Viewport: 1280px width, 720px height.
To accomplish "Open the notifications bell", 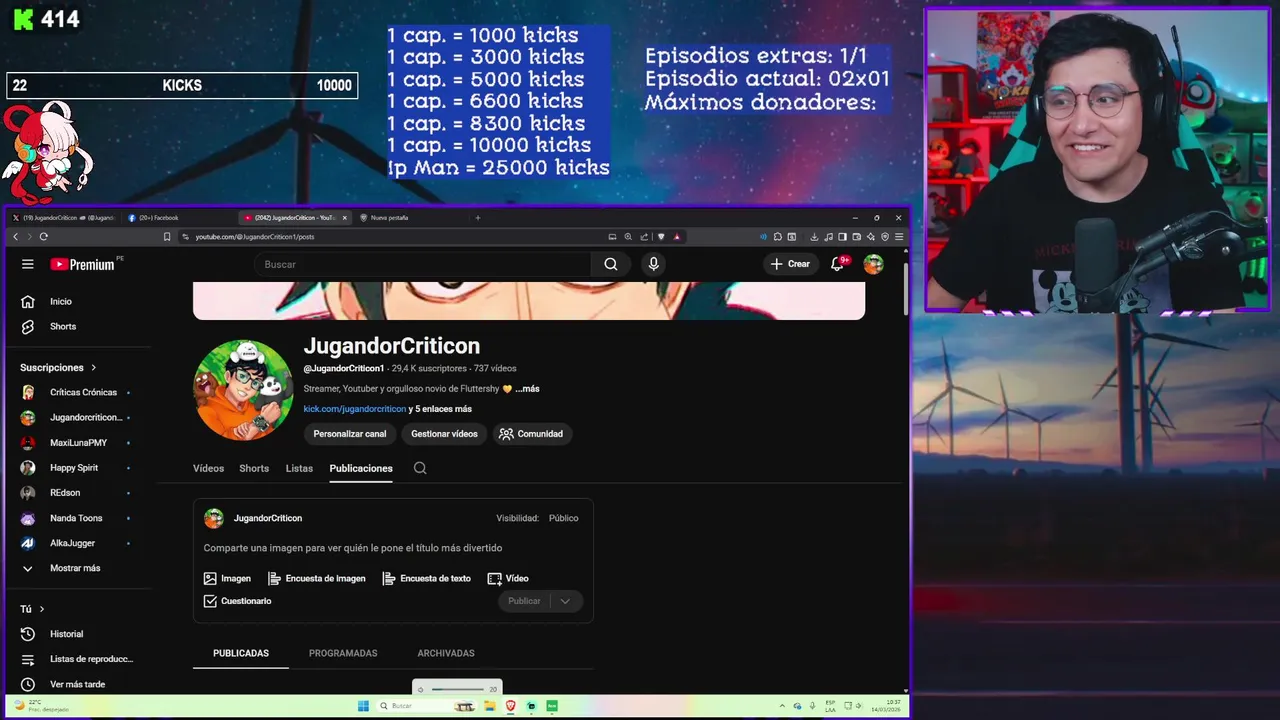I will click(x=838, y=264).
